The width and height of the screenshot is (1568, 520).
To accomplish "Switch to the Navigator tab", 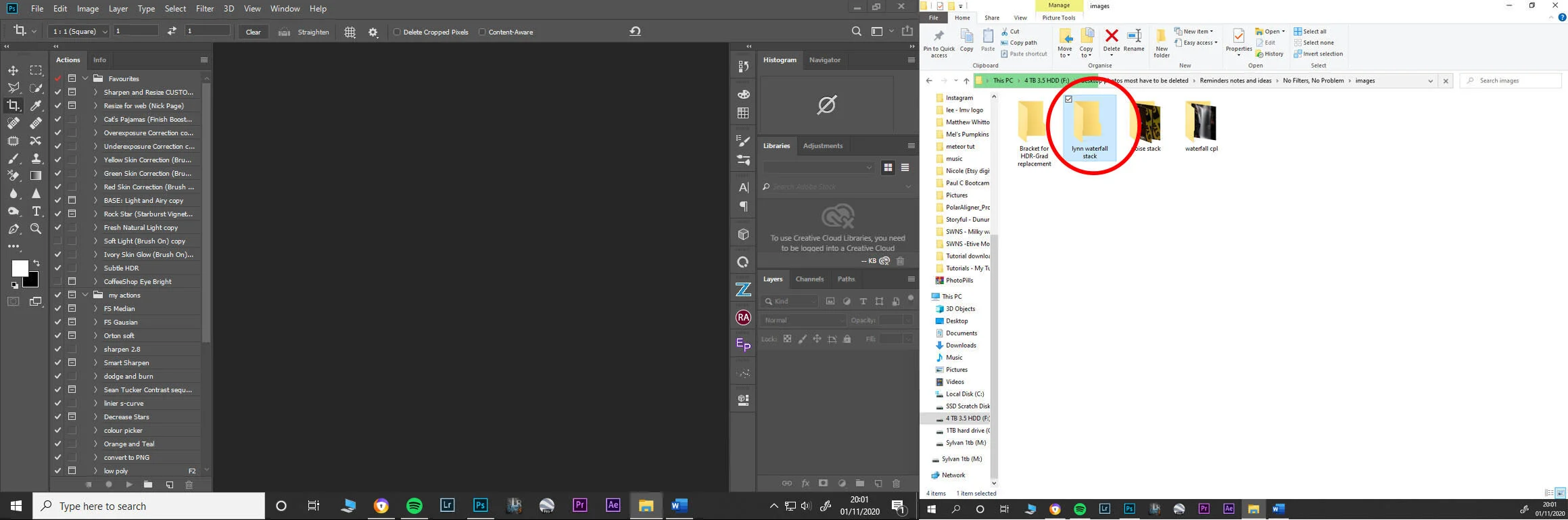I will [825, 60].
